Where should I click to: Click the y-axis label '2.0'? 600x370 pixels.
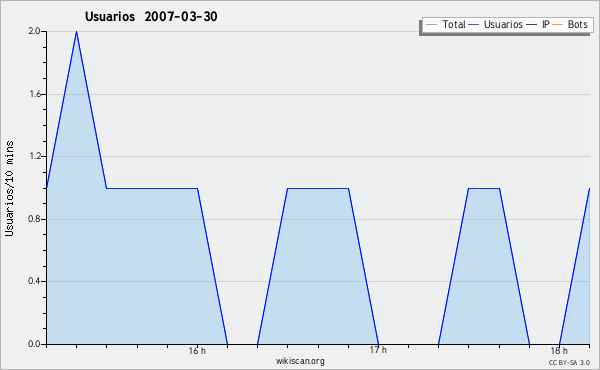(x=34, y=31)
